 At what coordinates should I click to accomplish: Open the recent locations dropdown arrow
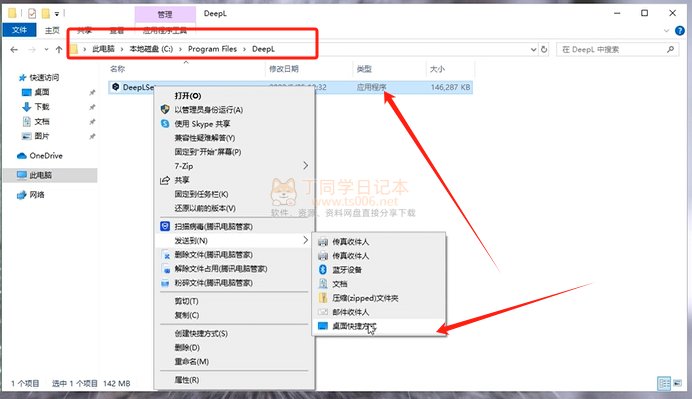pos(46,49)
